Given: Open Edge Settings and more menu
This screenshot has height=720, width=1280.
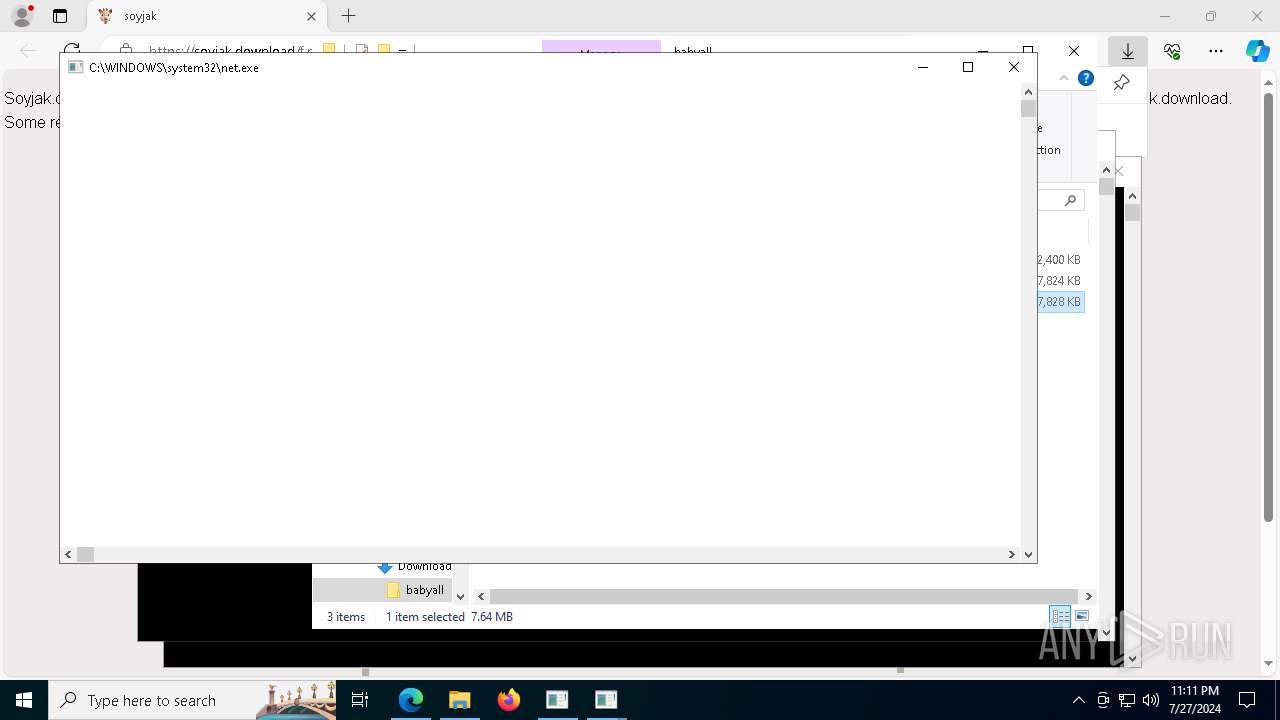Looking at the screenshot, I should click(1216, 51).
